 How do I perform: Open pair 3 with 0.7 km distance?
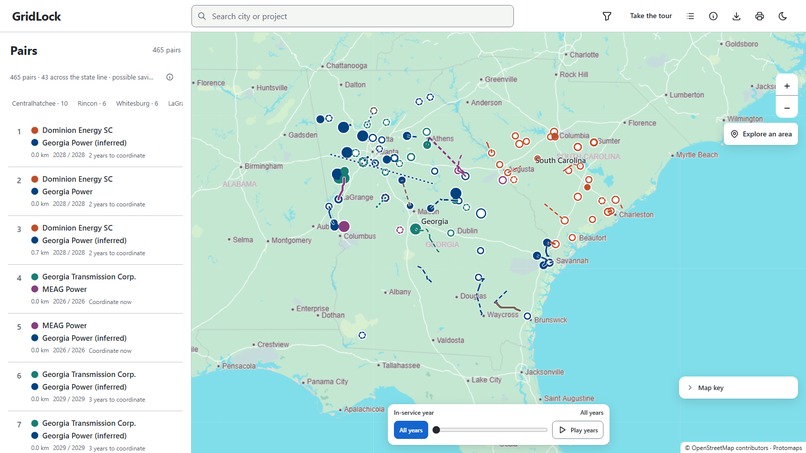96,240
